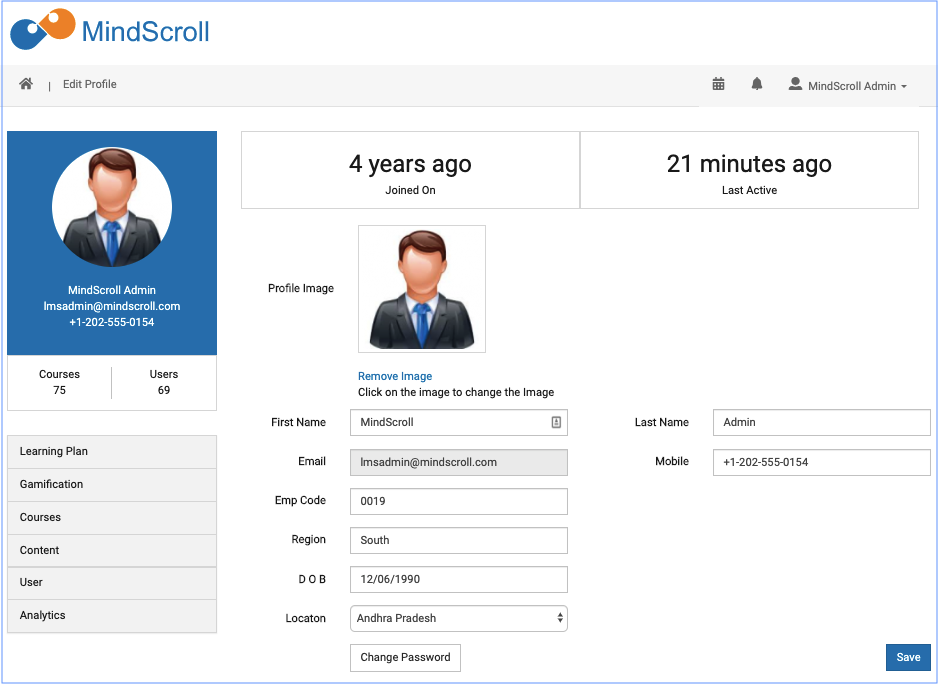Go to the Home icon
The height and width of the screenshot is (685, 938).
click(x=26, y=84)
